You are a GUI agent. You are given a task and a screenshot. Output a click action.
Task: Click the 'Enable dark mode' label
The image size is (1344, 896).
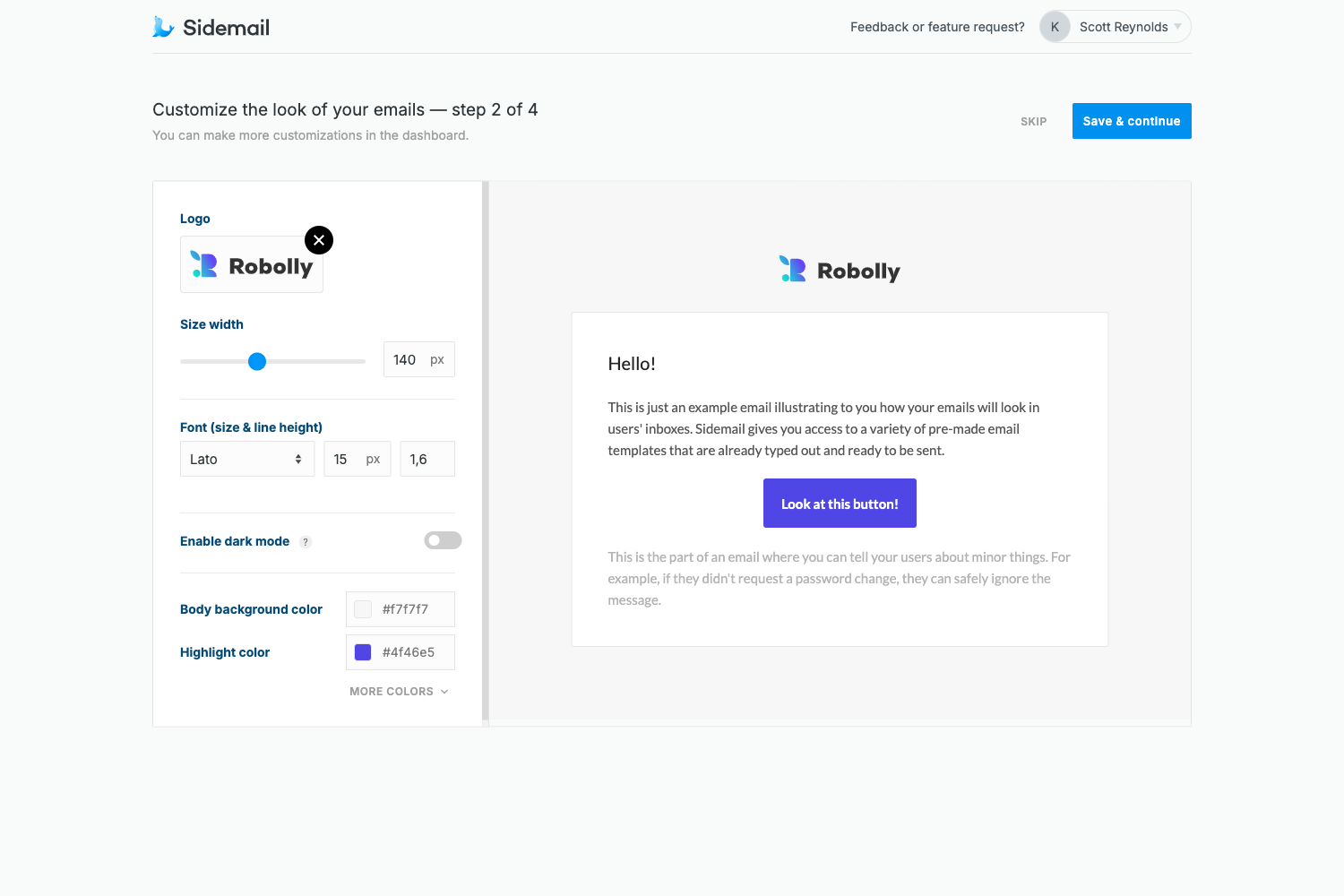pos(235,541)
